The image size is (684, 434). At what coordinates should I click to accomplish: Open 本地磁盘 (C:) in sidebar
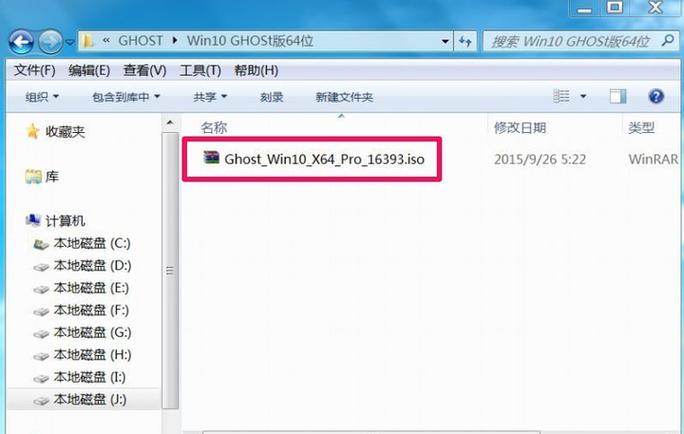(92, 243)
